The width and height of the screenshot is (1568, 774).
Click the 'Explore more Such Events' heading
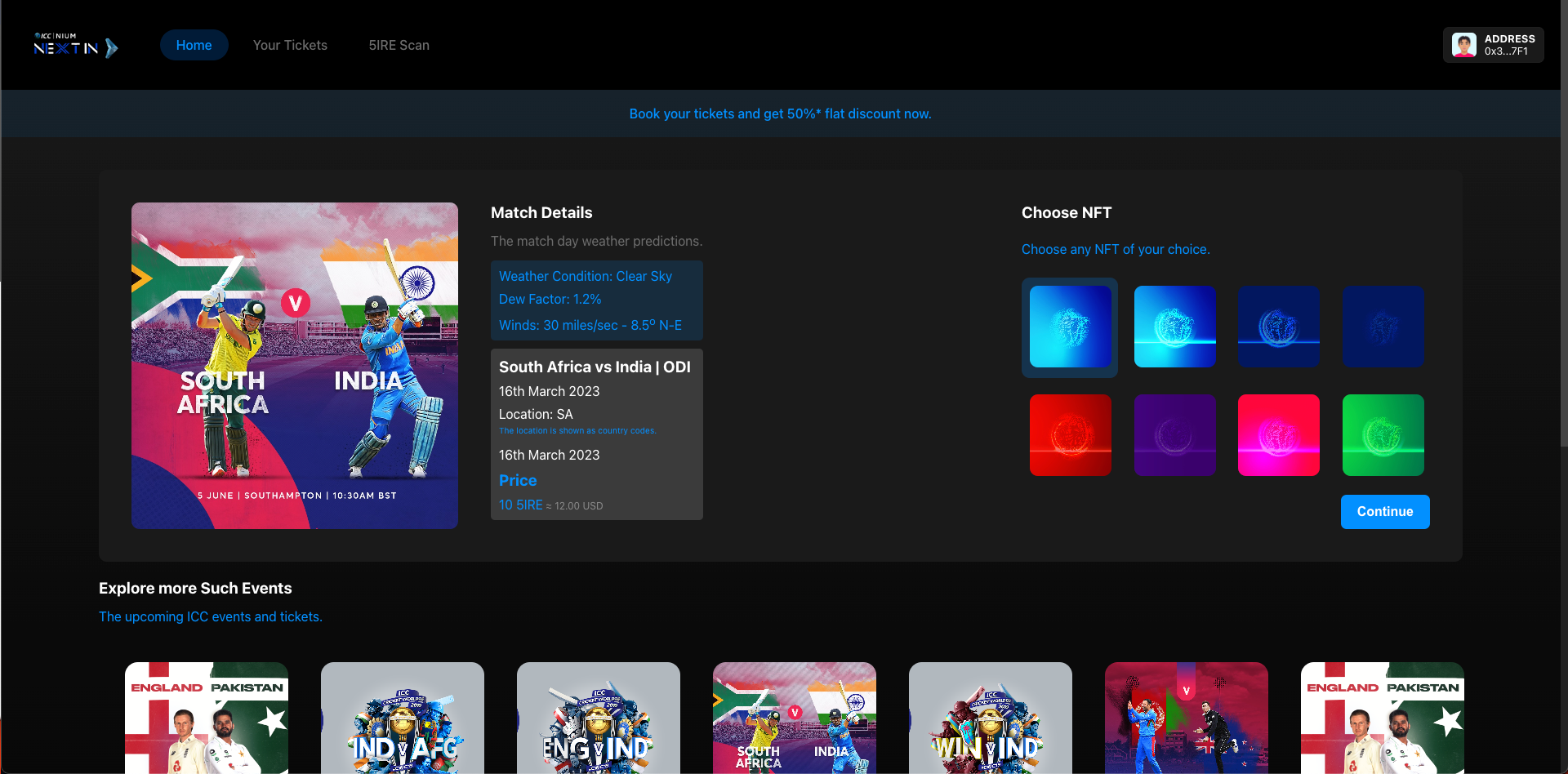click(x=195, y=589)
